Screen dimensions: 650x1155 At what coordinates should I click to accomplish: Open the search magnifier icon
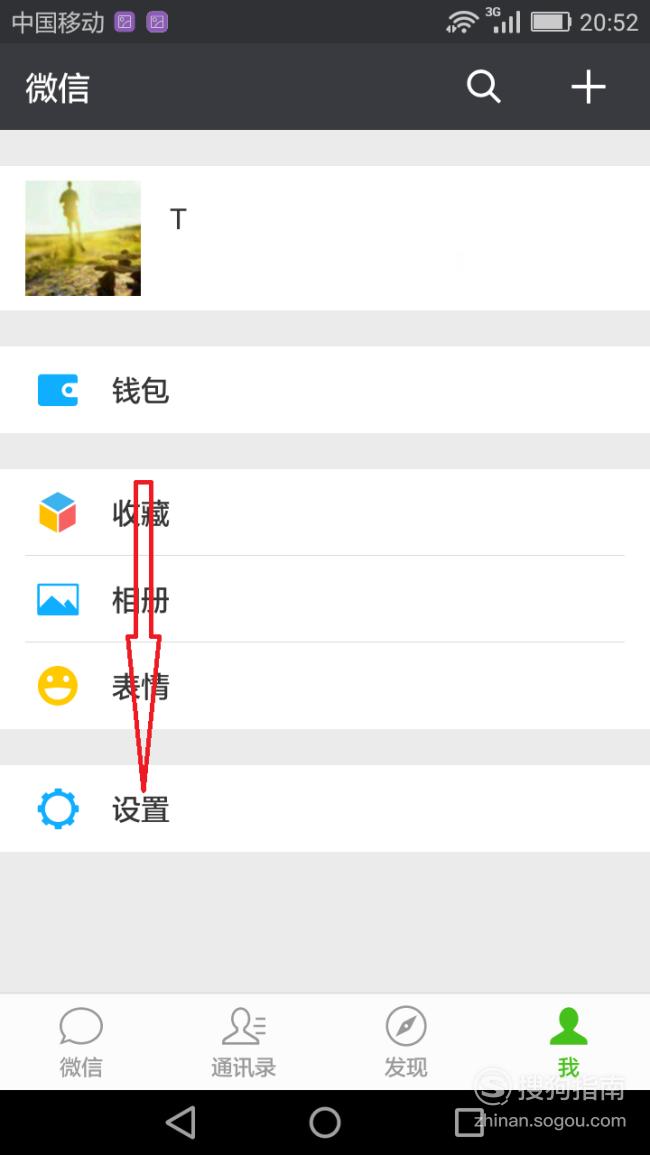tap(483, 87)
